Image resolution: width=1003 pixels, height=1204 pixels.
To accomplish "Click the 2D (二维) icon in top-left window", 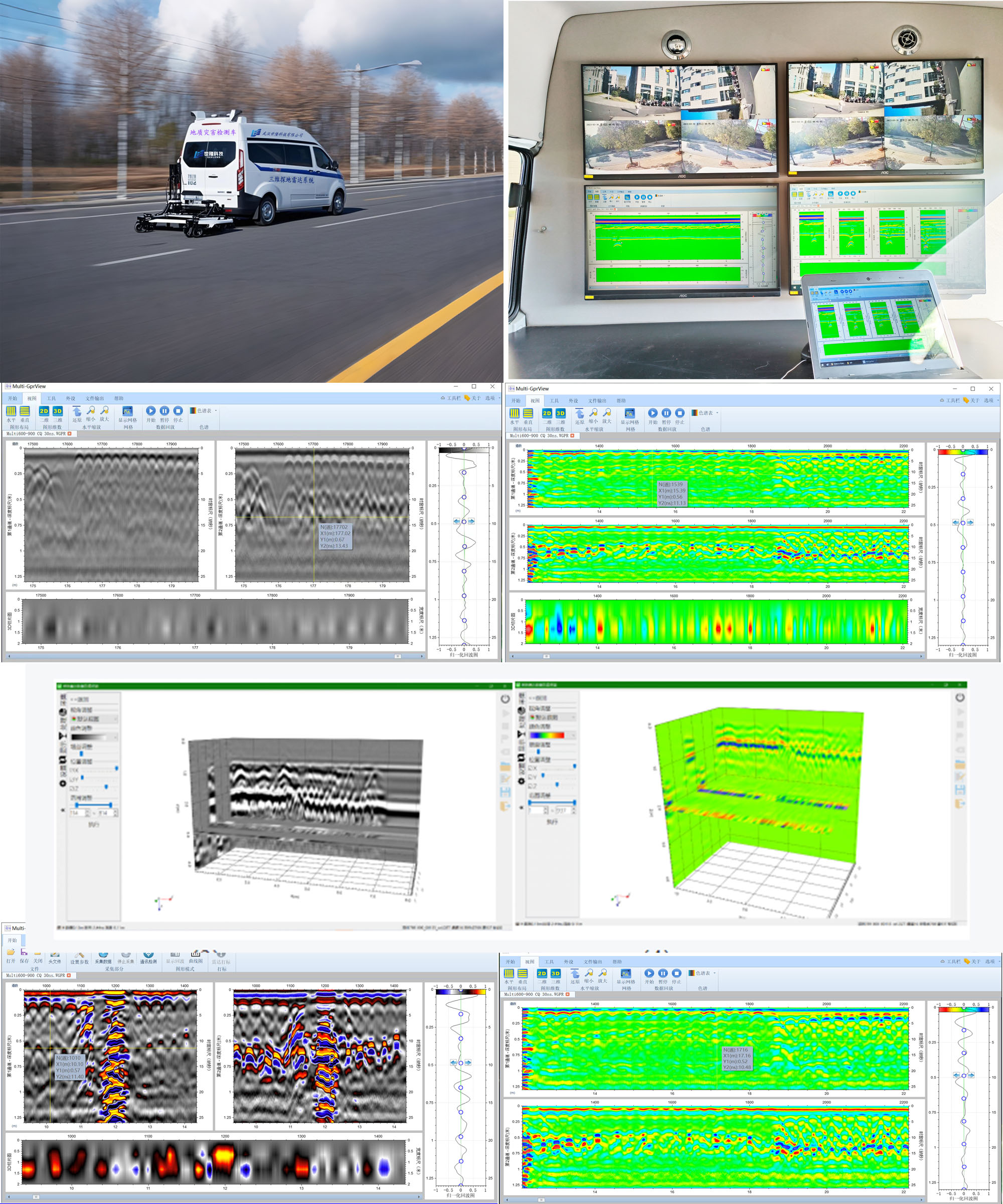I will [44, 411].
